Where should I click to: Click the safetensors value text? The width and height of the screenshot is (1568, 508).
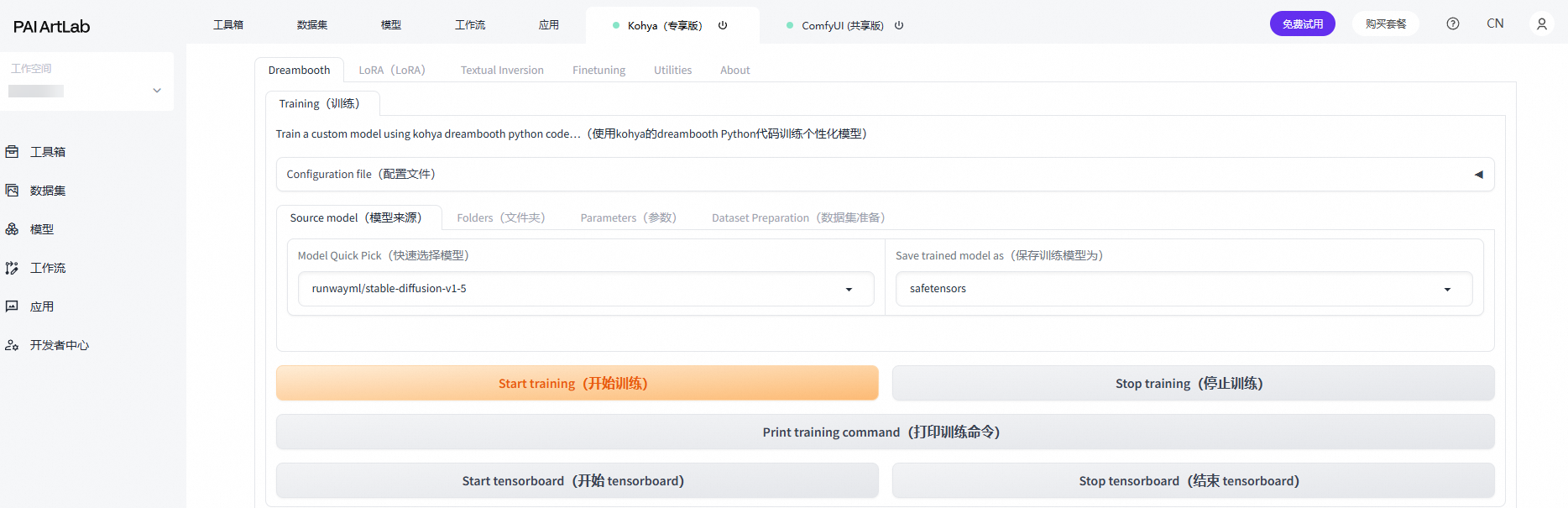point(938,289)
